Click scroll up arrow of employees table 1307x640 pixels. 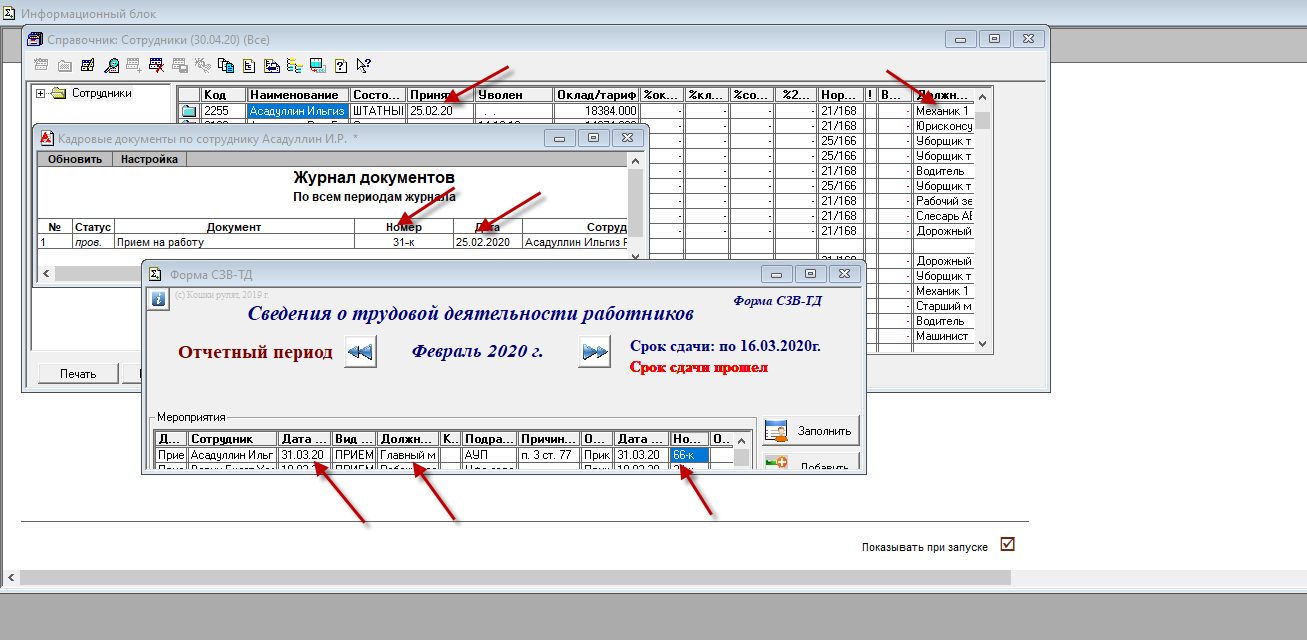(x=983, y=97)
